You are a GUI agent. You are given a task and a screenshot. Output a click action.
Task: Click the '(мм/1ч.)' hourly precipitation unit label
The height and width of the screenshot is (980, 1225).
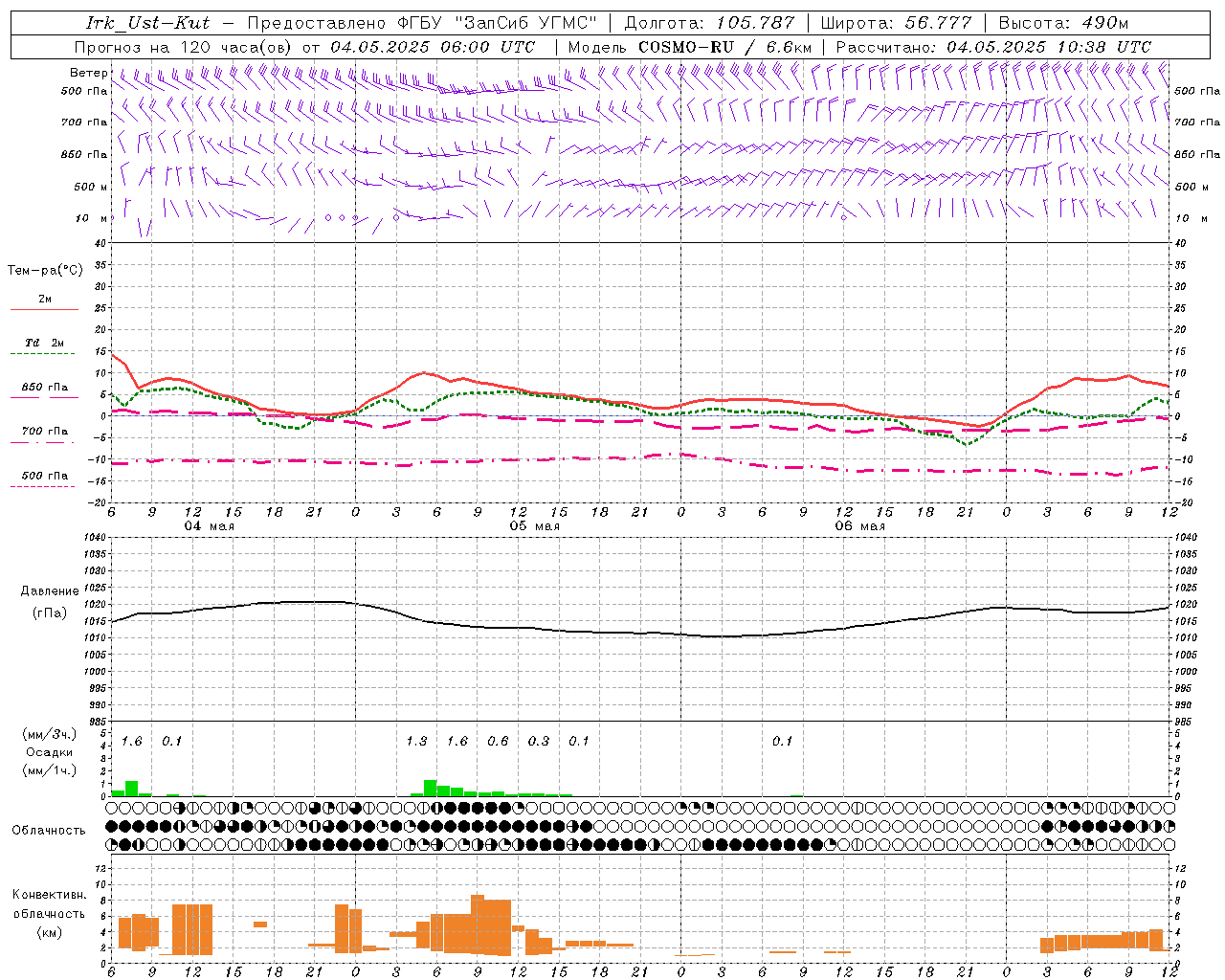pos(50,770)
